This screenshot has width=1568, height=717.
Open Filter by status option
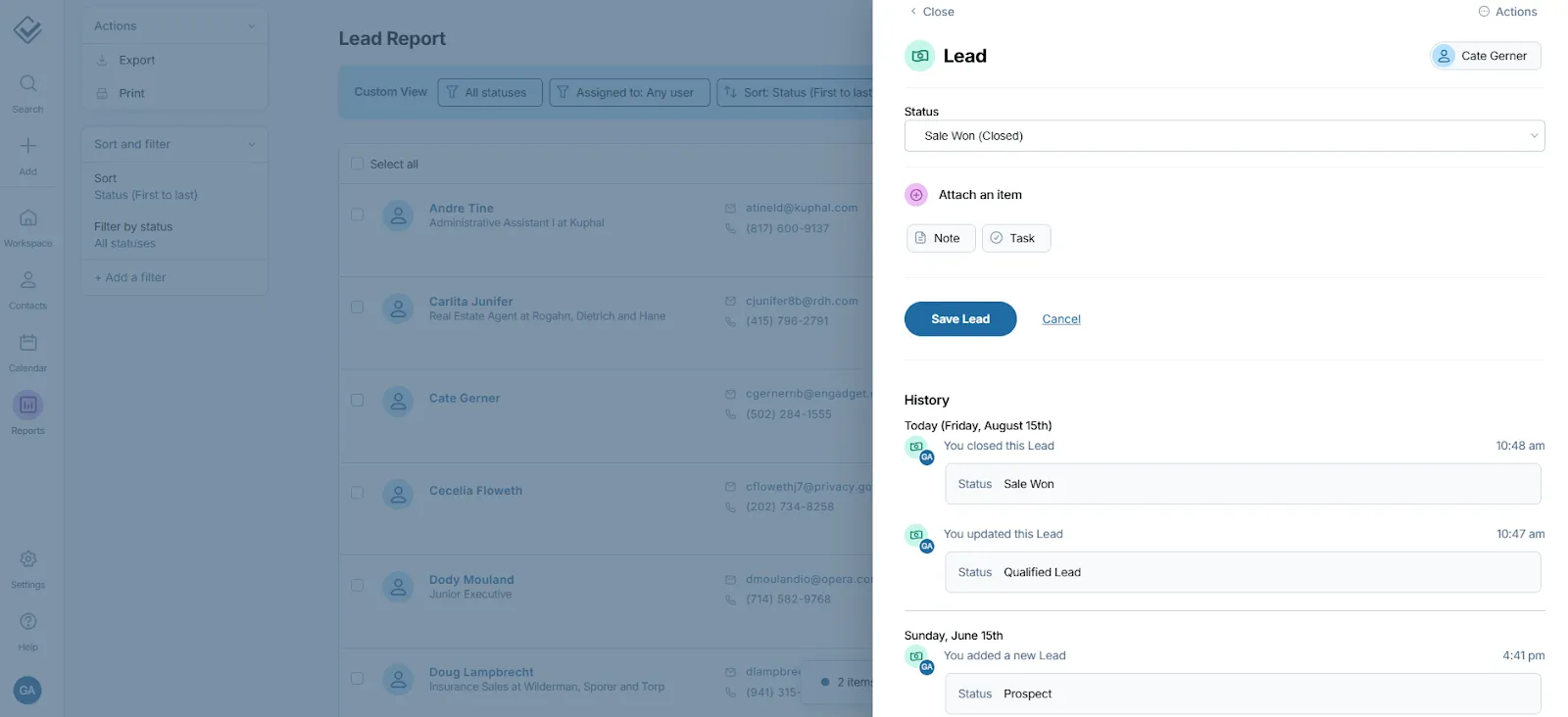tap(133, 235)
